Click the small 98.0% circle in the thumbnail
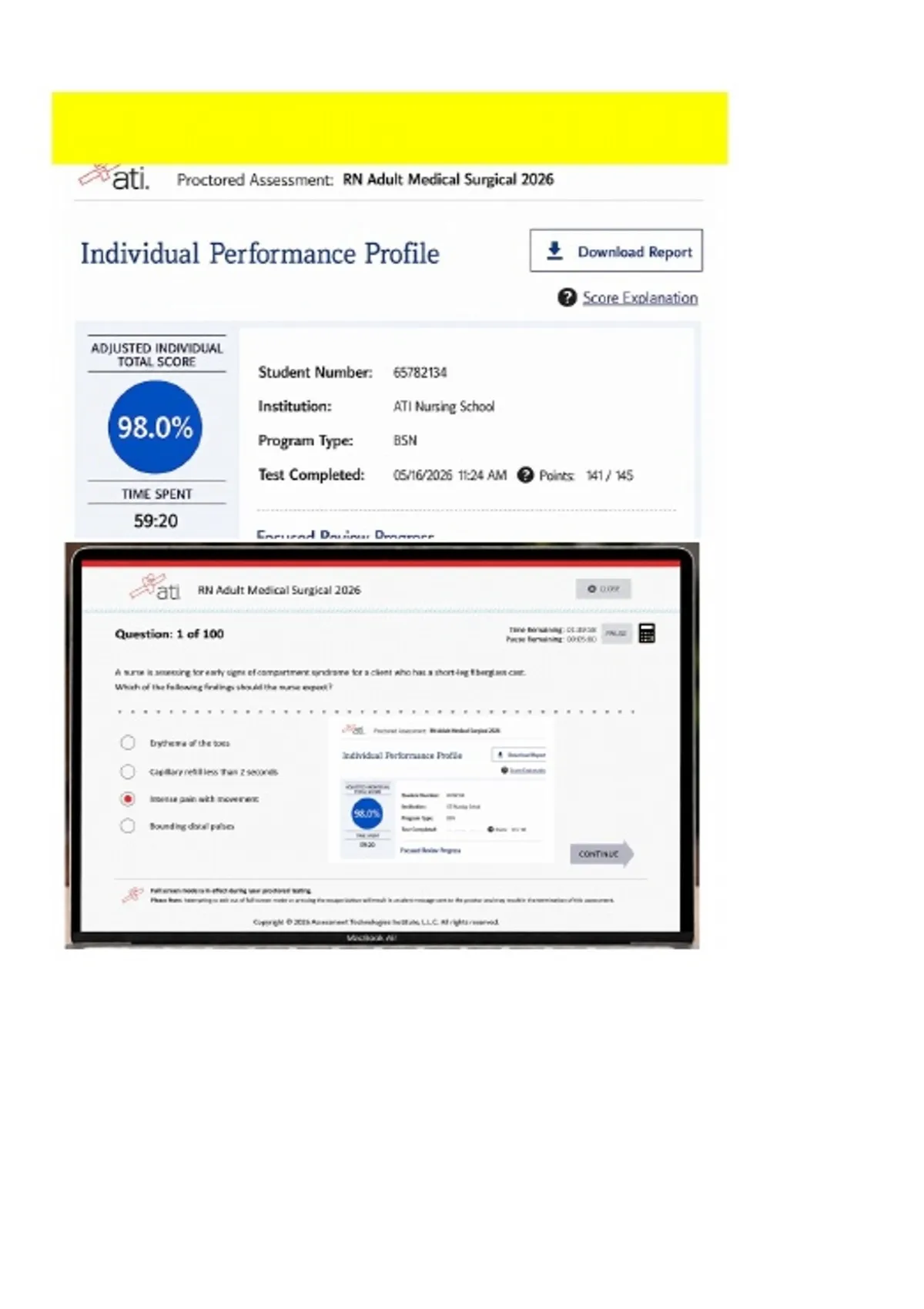The image size is (924, 1309). pos(367,813)
